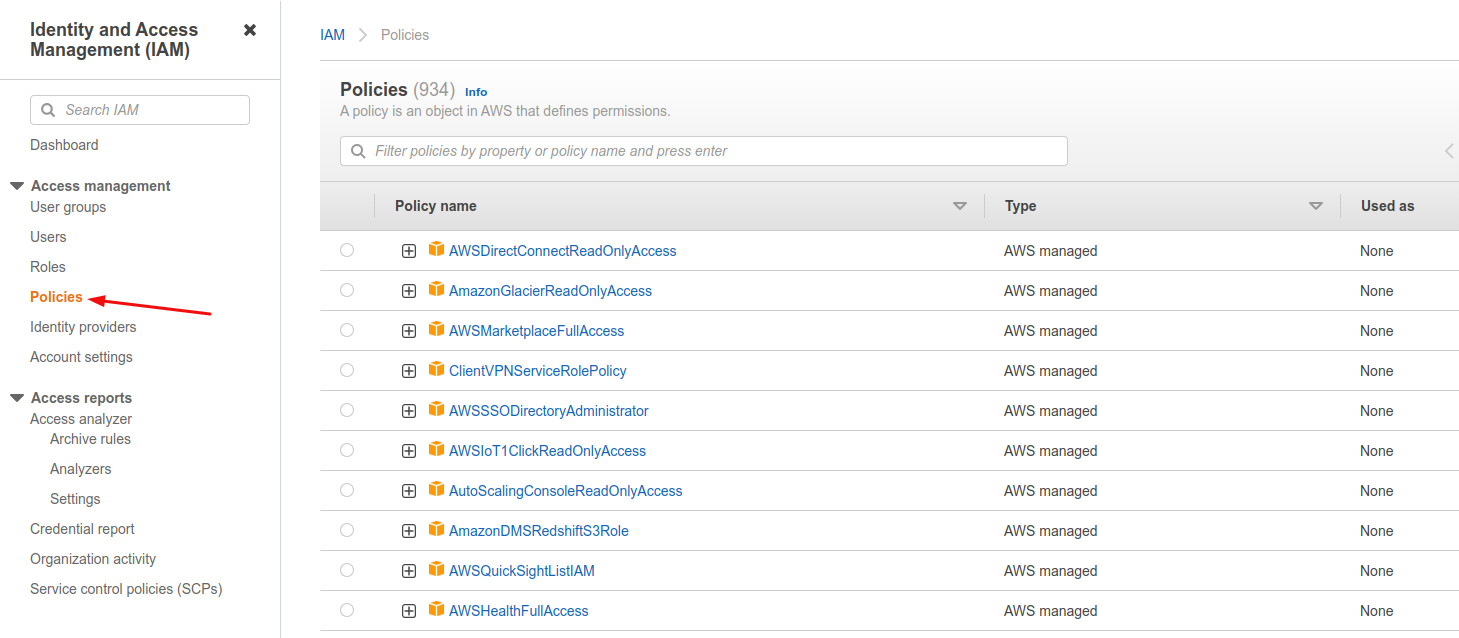Screen dimensions: 1459x638
Task: Click the orange AWSSSODirectoryAdministrator policy icon
Action: tap(436, 409)
